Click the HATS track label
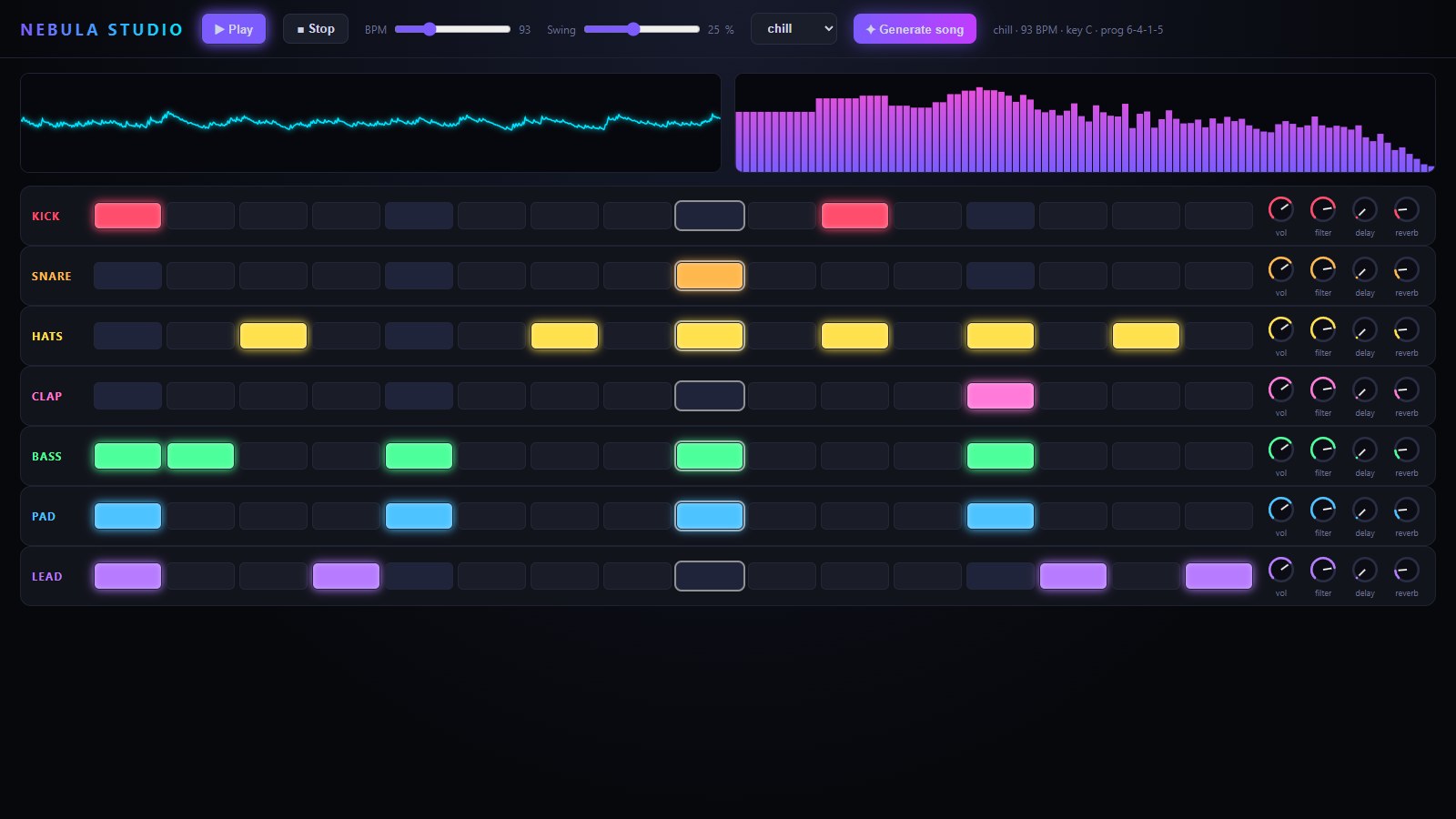This screenshot has height=819, width=1456. (x=47, y=336)
